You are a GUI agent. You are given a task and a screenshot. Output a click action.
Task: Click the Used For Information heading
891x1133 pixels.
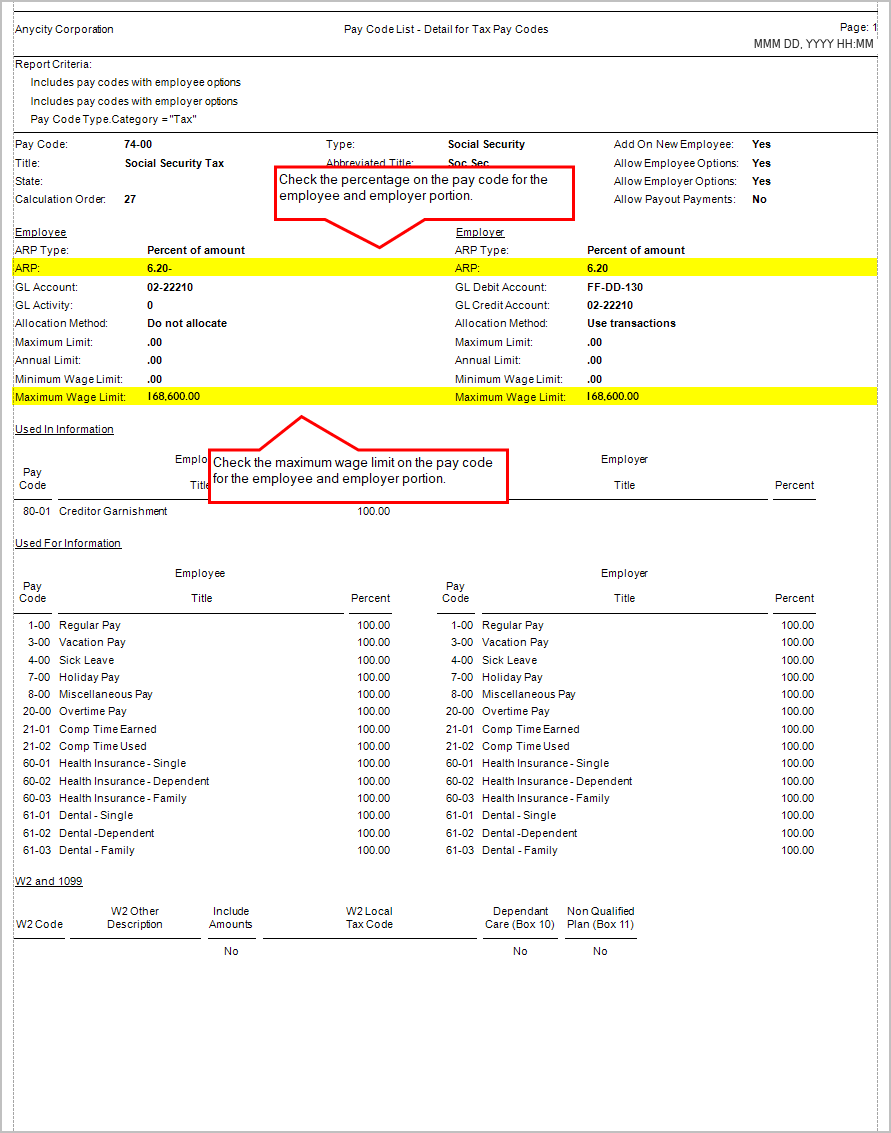pos(68,543)
